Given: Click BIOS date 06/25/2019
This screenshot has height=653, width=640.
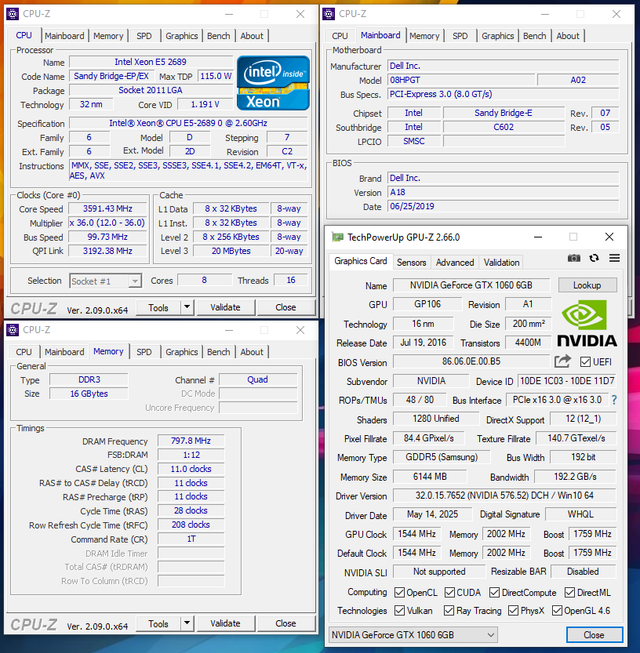Looking at the screenshot, I should click(503, 207).
